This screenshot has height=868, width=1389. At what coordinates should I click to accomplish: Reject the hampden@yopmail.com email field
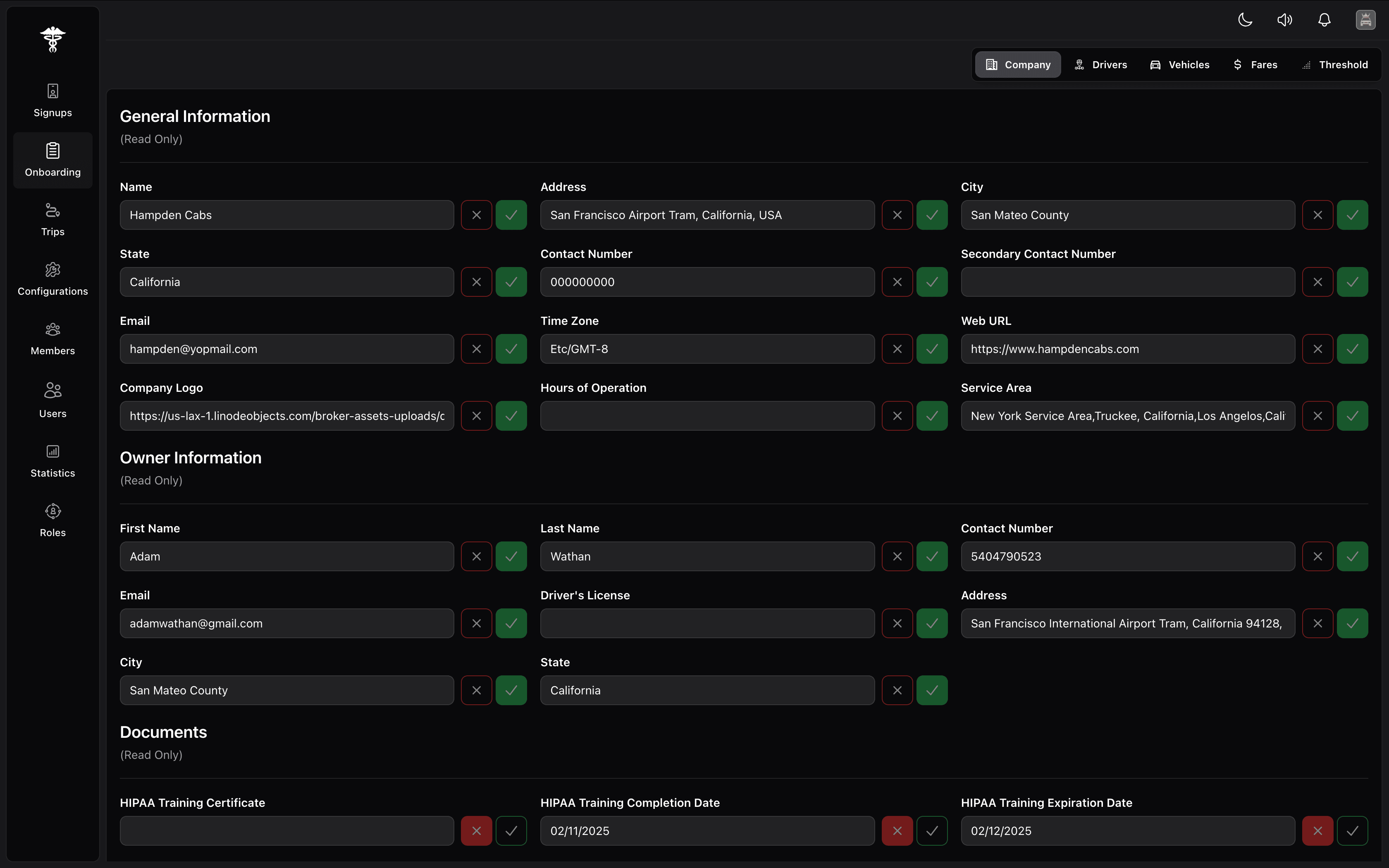pos(476,348)
